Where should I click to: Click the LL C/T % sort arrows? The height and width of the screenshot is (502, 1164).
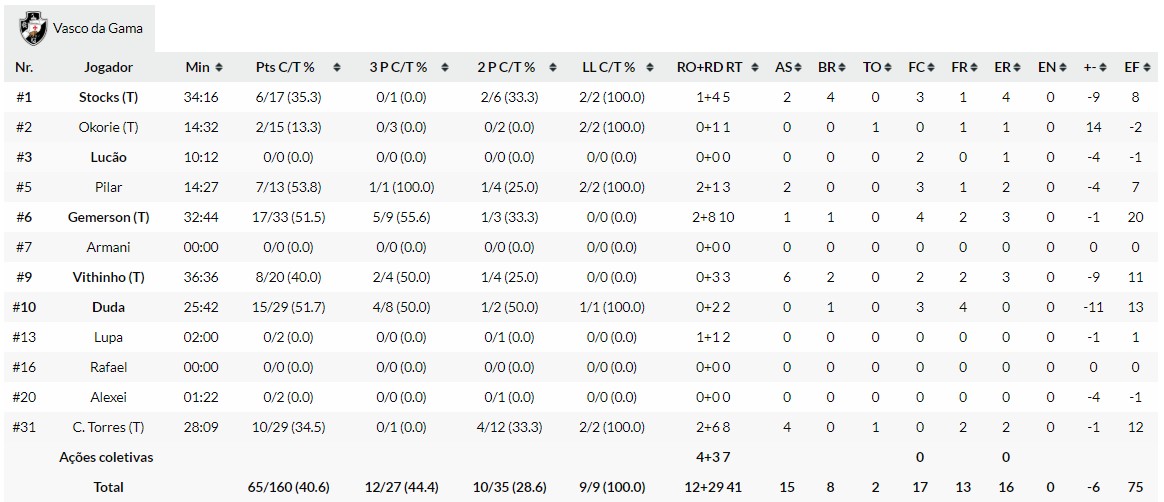[x=658, y=68]
